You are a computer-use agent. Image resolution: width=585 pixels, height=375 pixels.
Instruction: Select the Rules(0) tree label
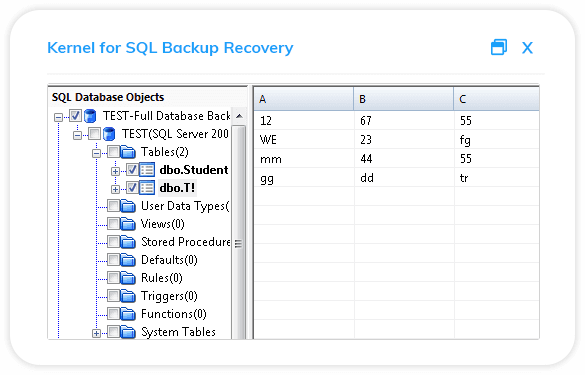162,278
